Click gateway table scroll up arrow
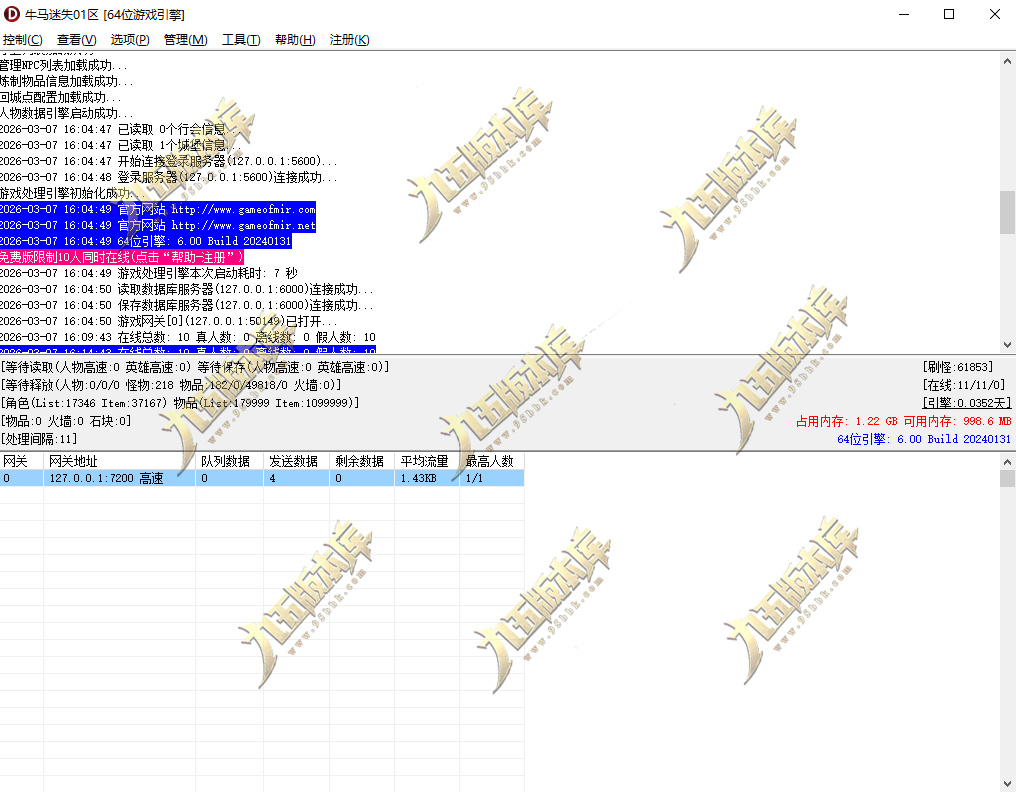 pyautogui.click(x=1007, y=463)
